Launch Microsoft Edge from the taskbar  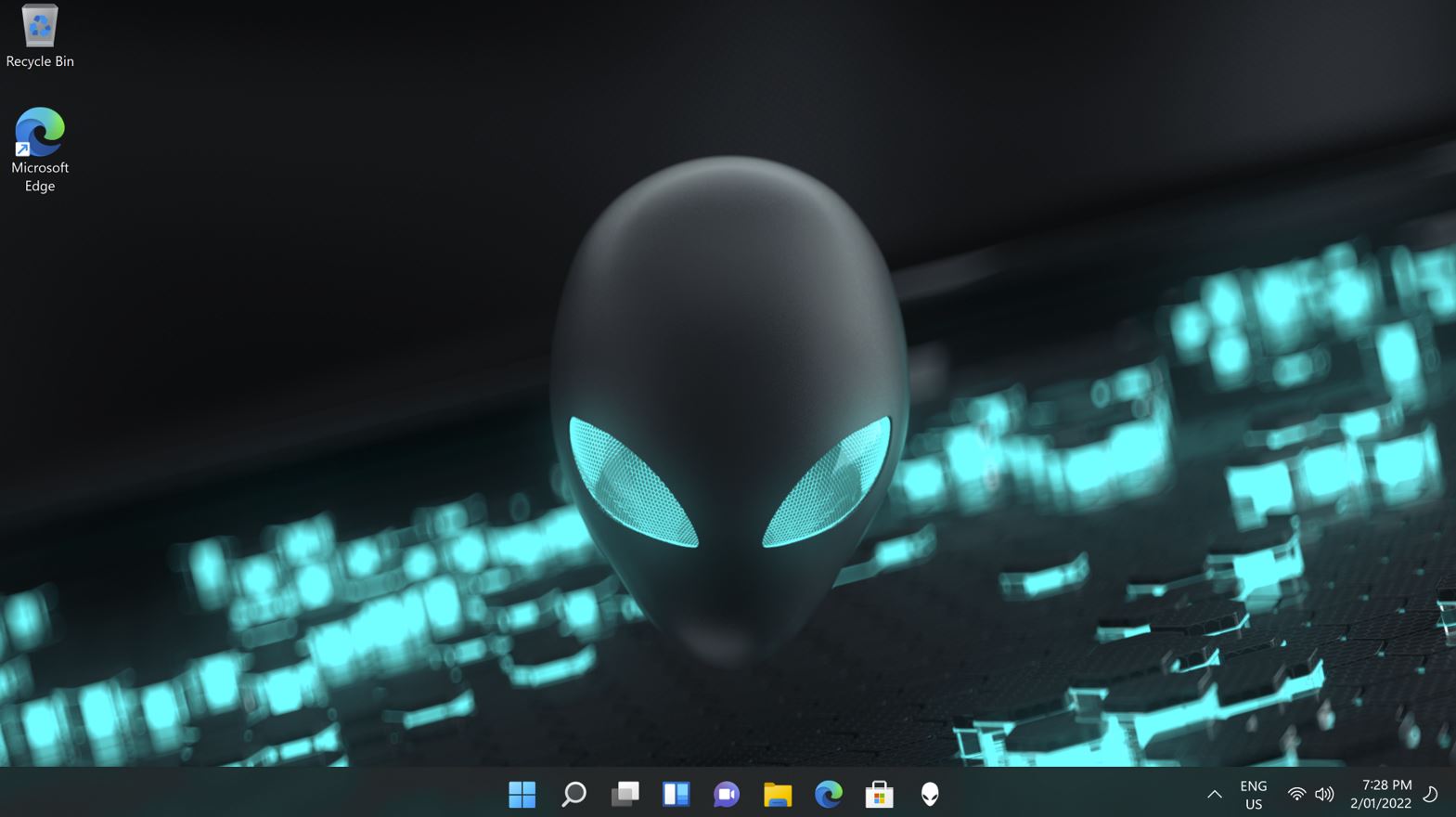tap(829, 794)
